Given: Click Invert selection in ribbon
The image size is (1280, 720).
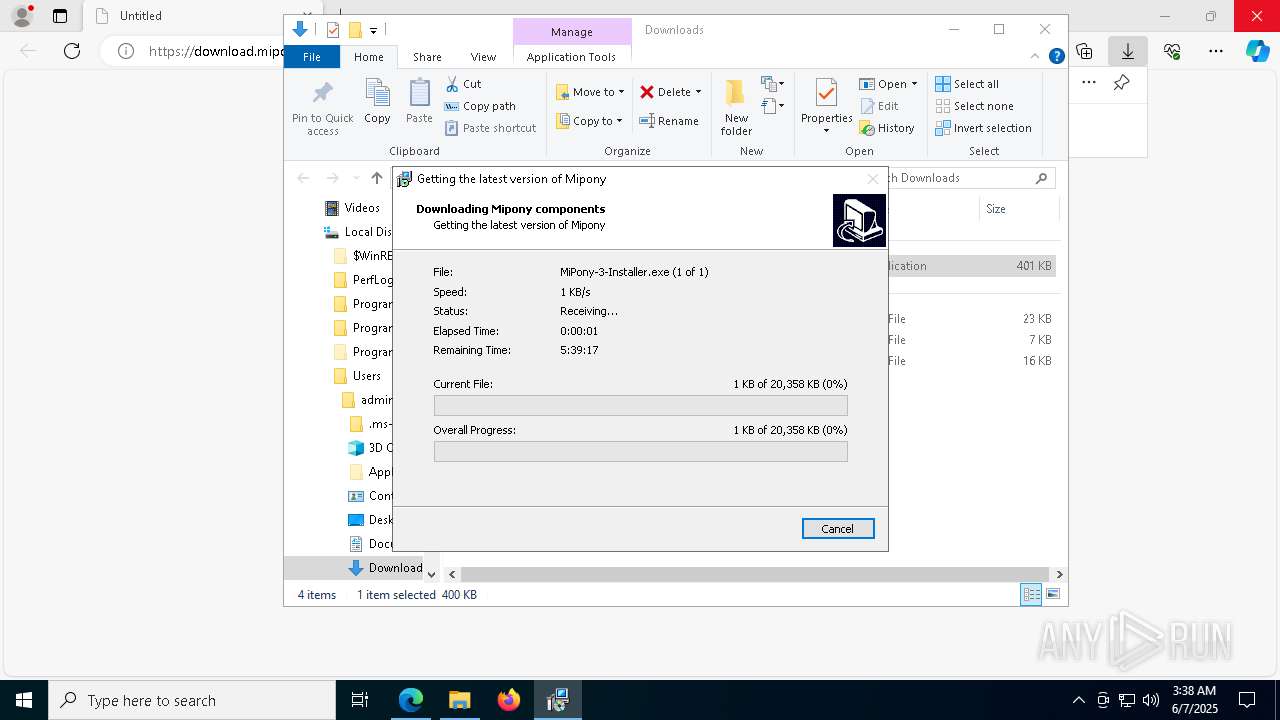Looking at the screenshot, I should click(x=983, y=128).
